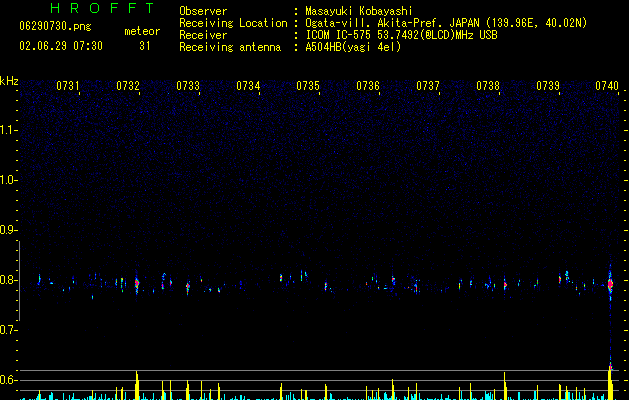Click the meteor count value 31
Screen dimensions: 629x400
[x=145, y=46]
